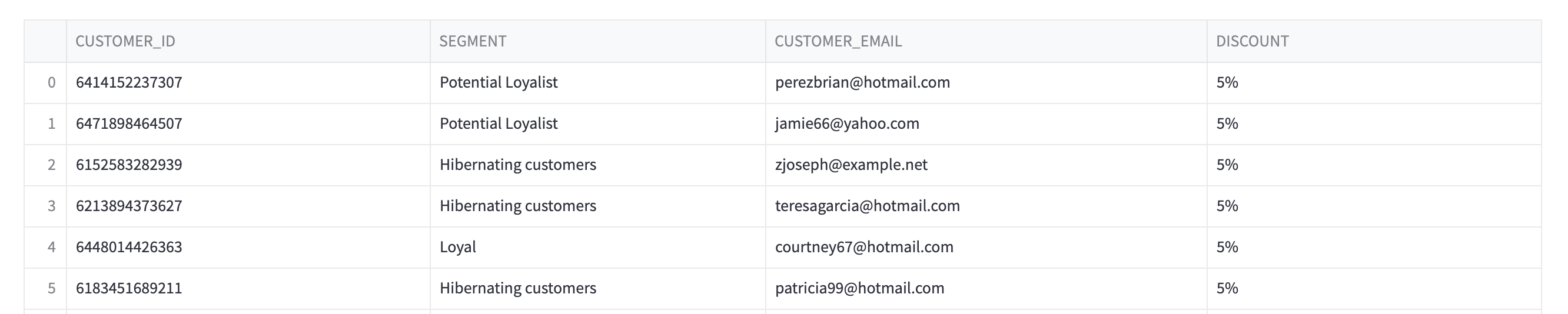
Task: Click patricia99@hotmail.com email cell
Action: [x=986, y=289]
